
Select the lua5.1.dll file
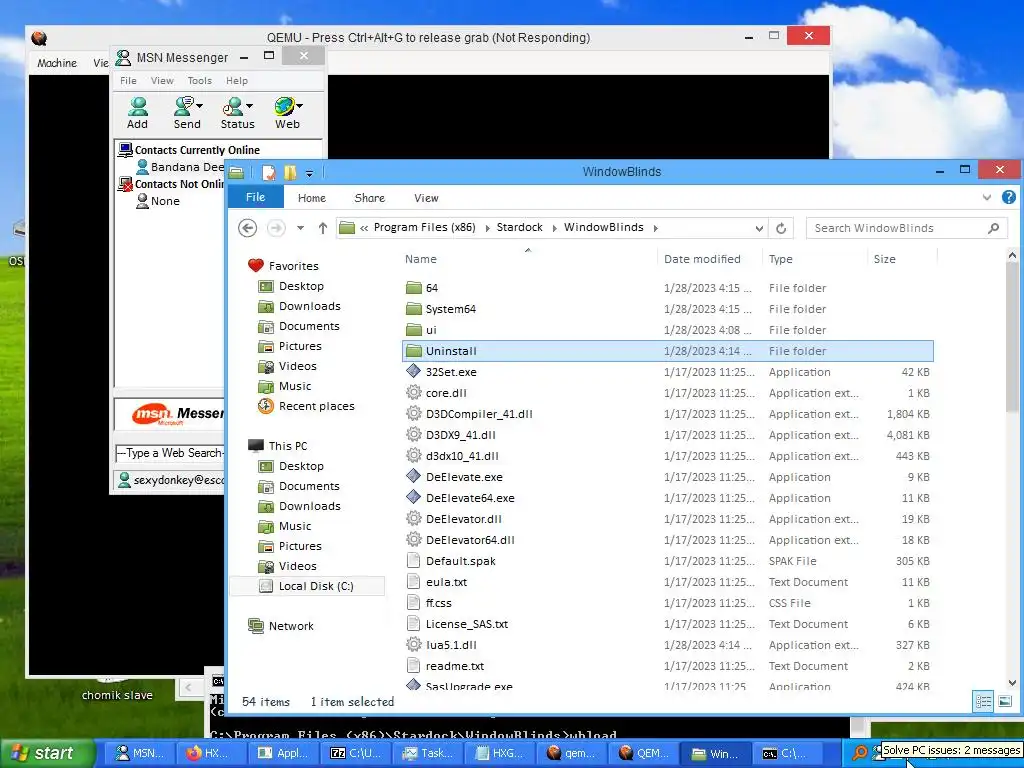[x=667, y=645]
